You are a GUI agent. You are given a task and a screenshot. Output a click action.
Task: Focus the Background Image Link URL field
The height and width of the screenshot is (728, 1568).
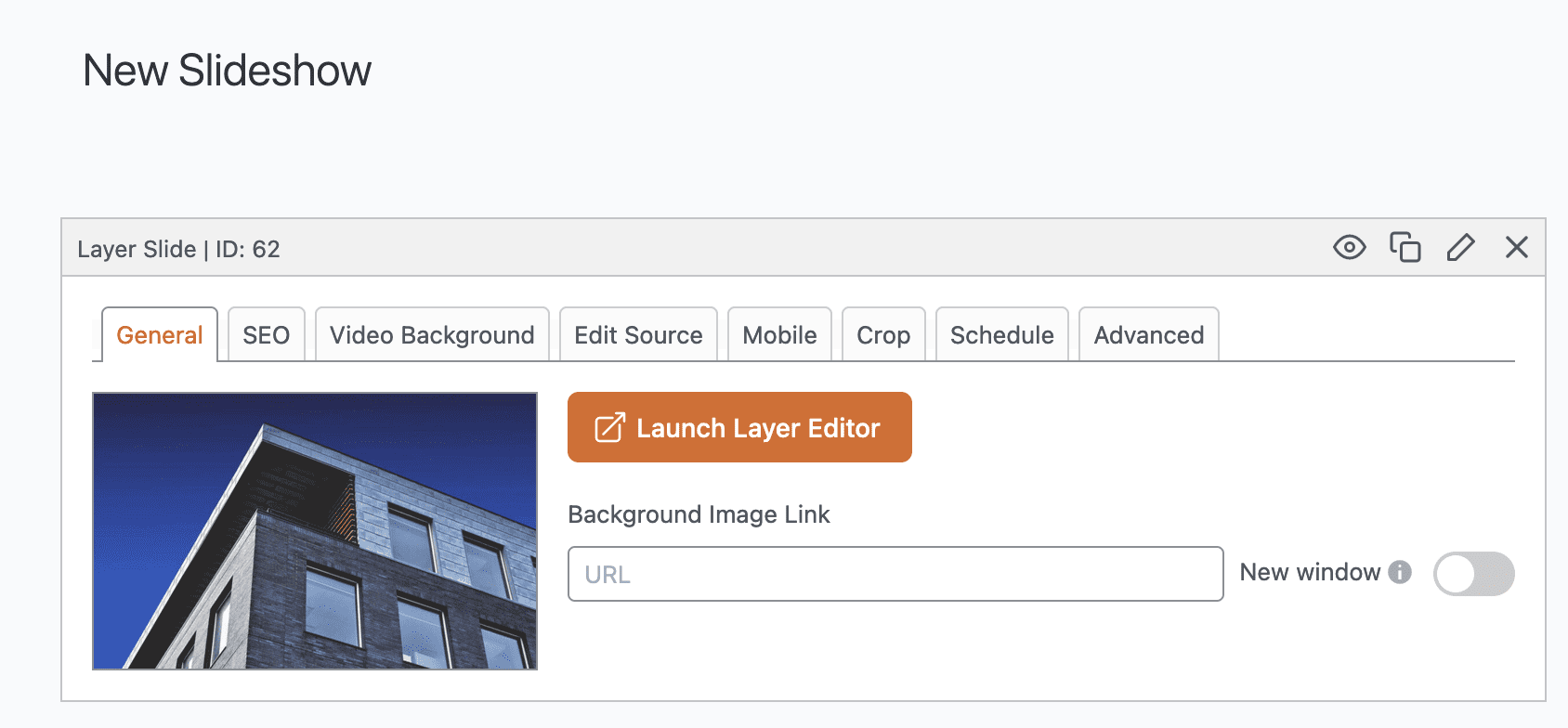pos(895,574)
